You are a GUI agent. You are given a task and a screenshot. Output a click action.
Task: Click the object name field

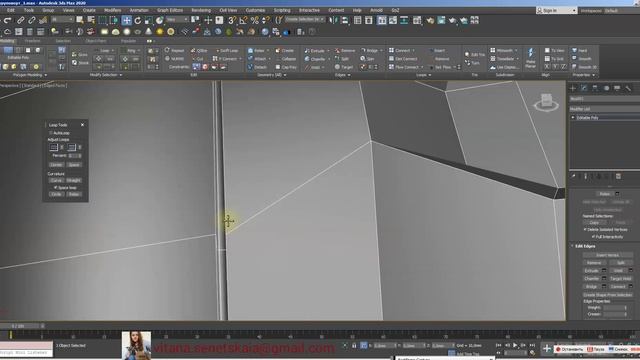[604, 99]
